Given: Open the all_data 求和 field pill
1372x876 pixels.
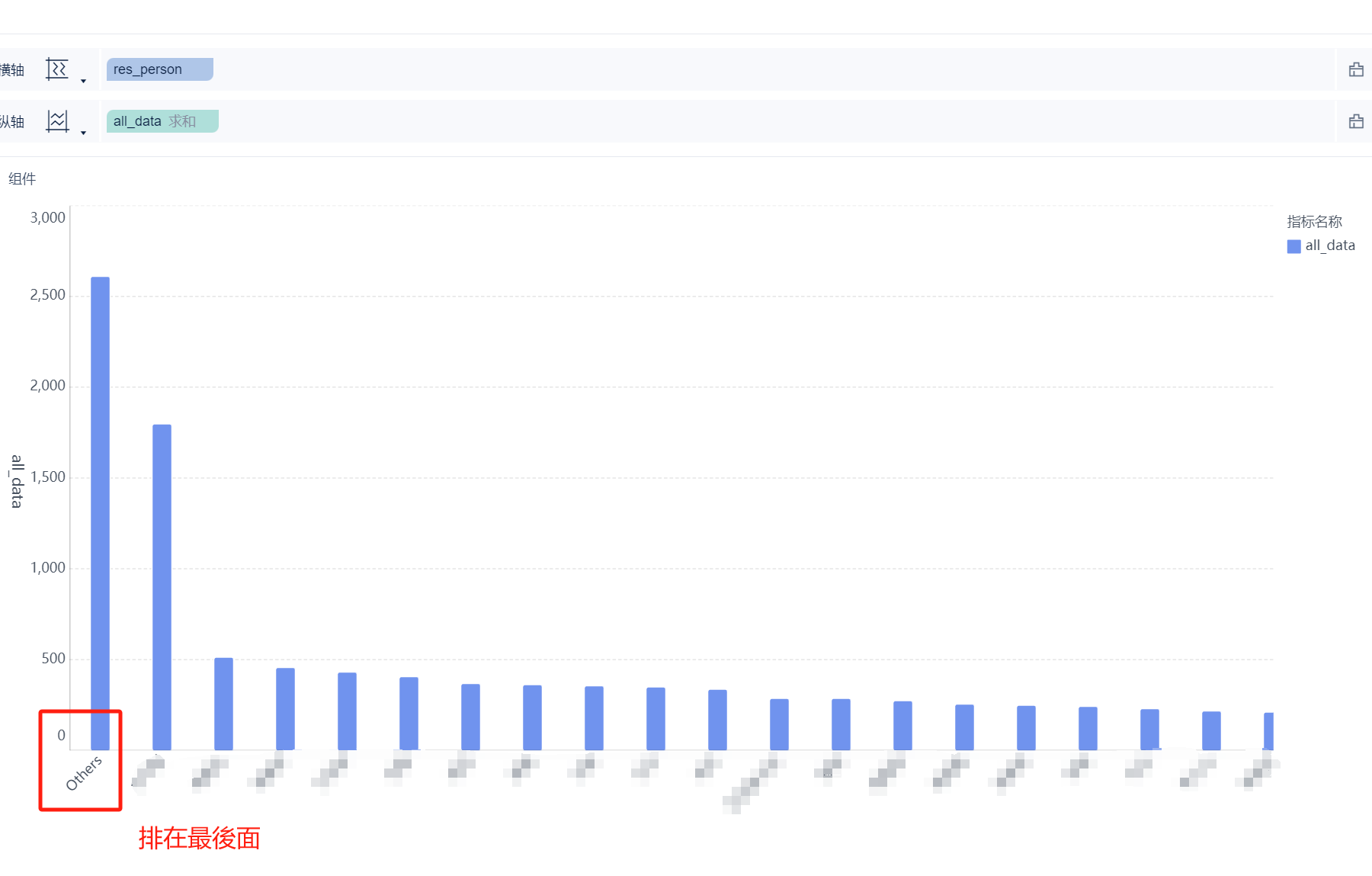Looking at the screenshot, I should (162, 121).
